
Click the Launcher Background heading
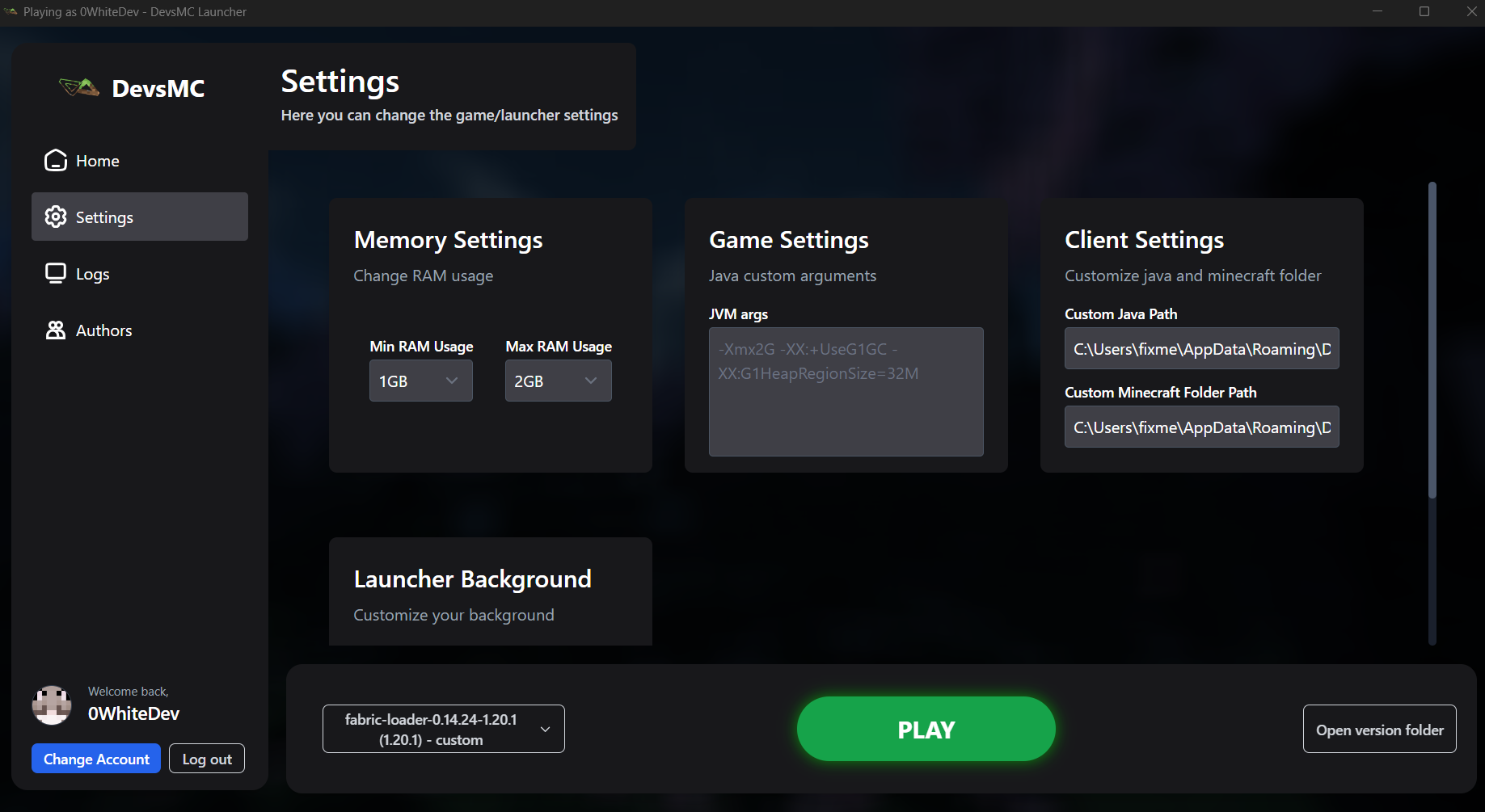[x=473, y=579]
